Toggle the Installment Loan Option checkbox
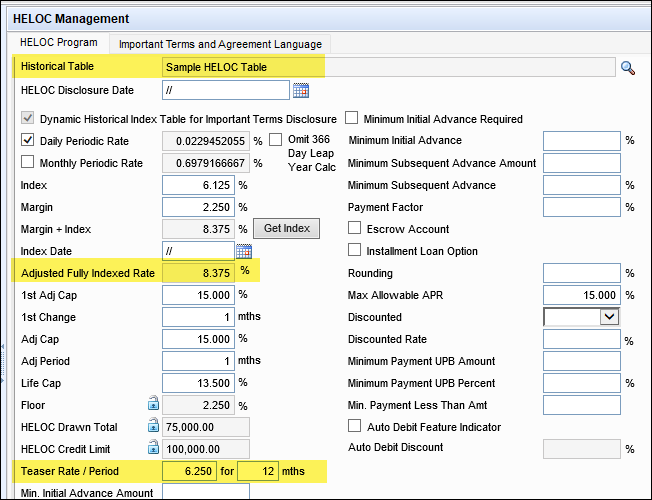 354,250
